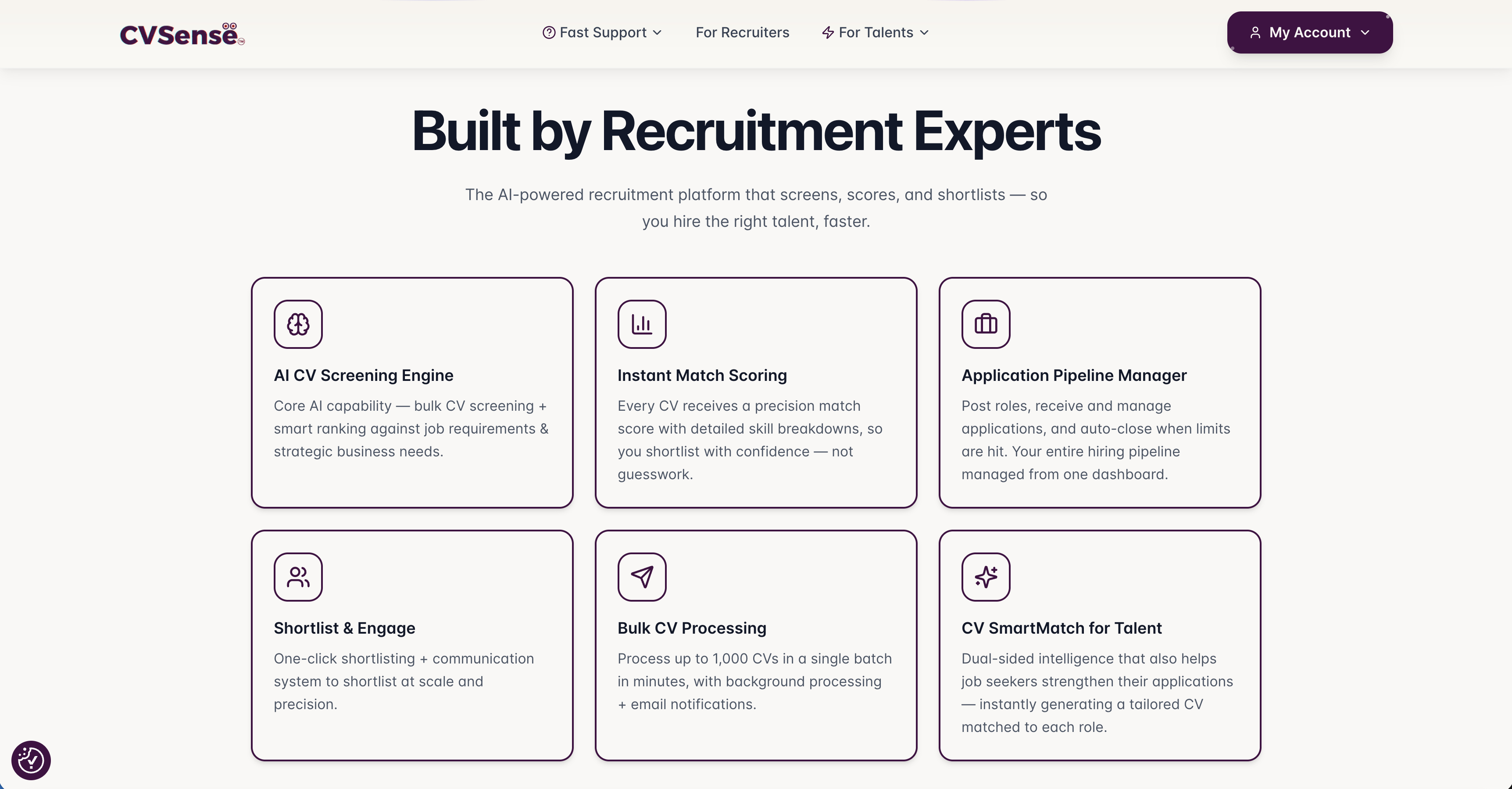Click the paper plane Bulk CV icon

(642, 577)
